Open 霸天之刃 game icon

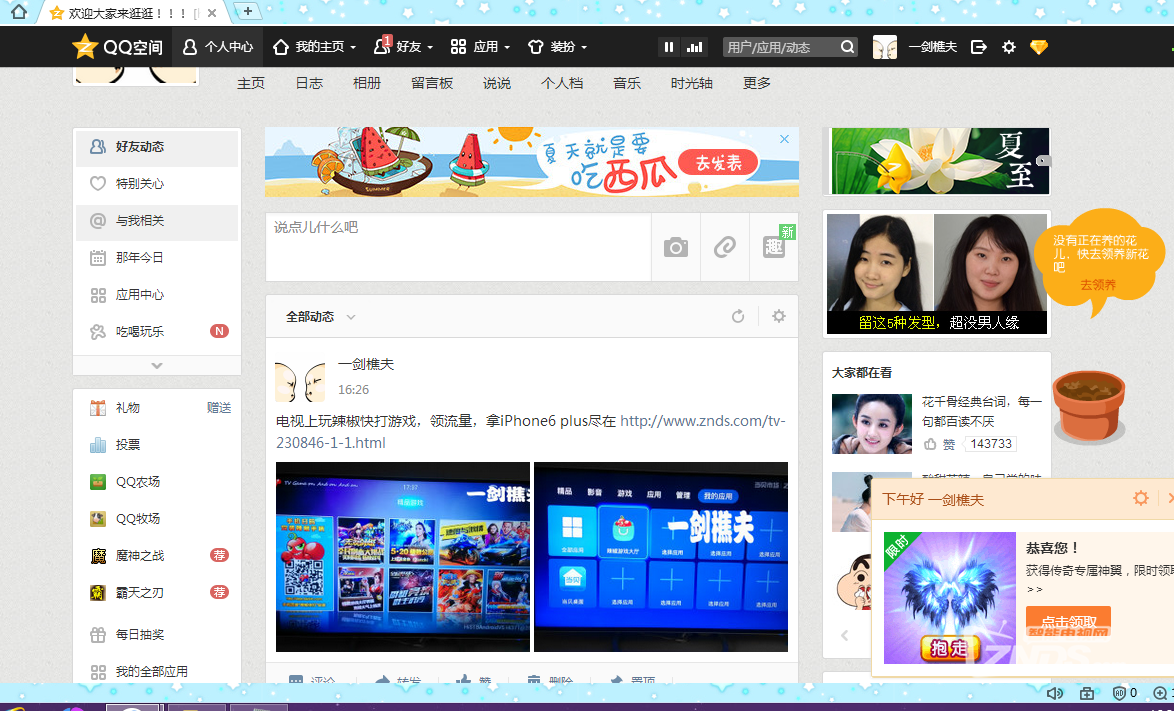coord(98,593)
